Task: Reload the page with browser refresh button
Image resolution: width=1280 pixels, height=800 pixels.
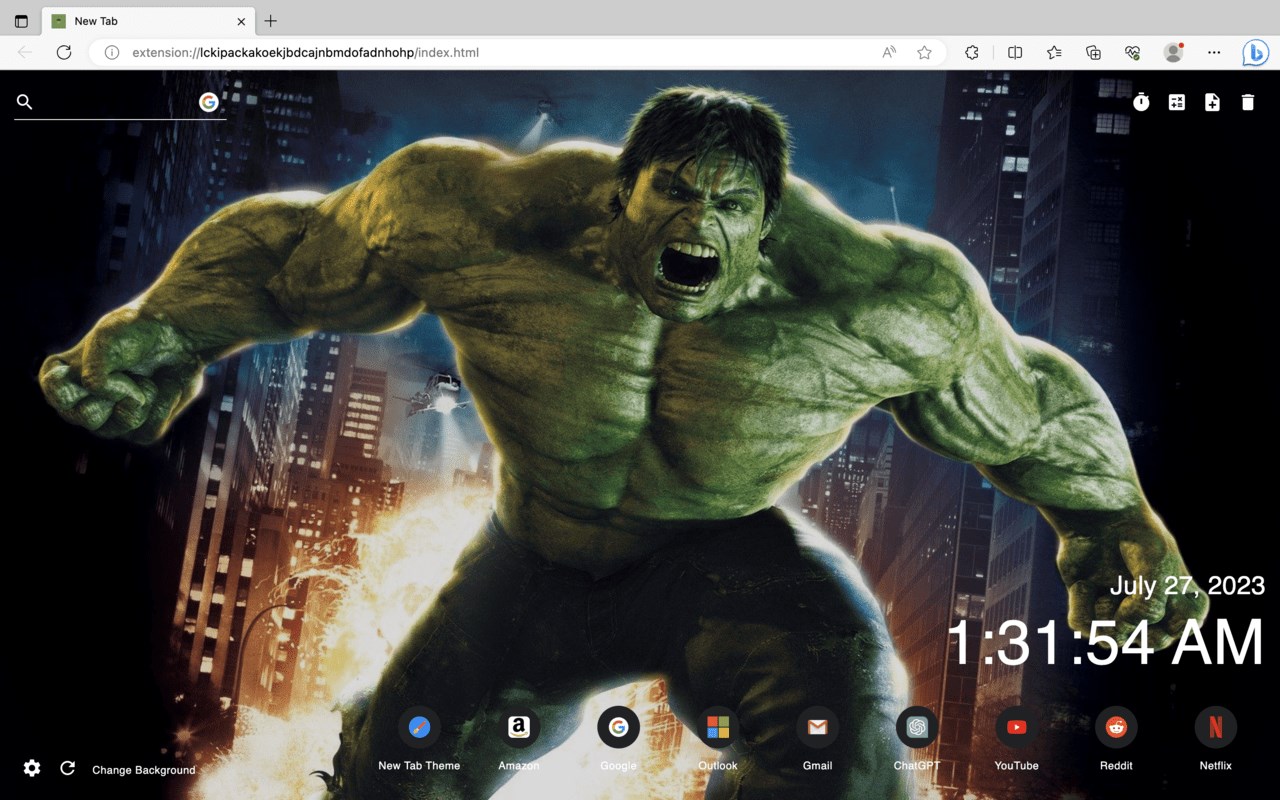Action: (64, 52)
